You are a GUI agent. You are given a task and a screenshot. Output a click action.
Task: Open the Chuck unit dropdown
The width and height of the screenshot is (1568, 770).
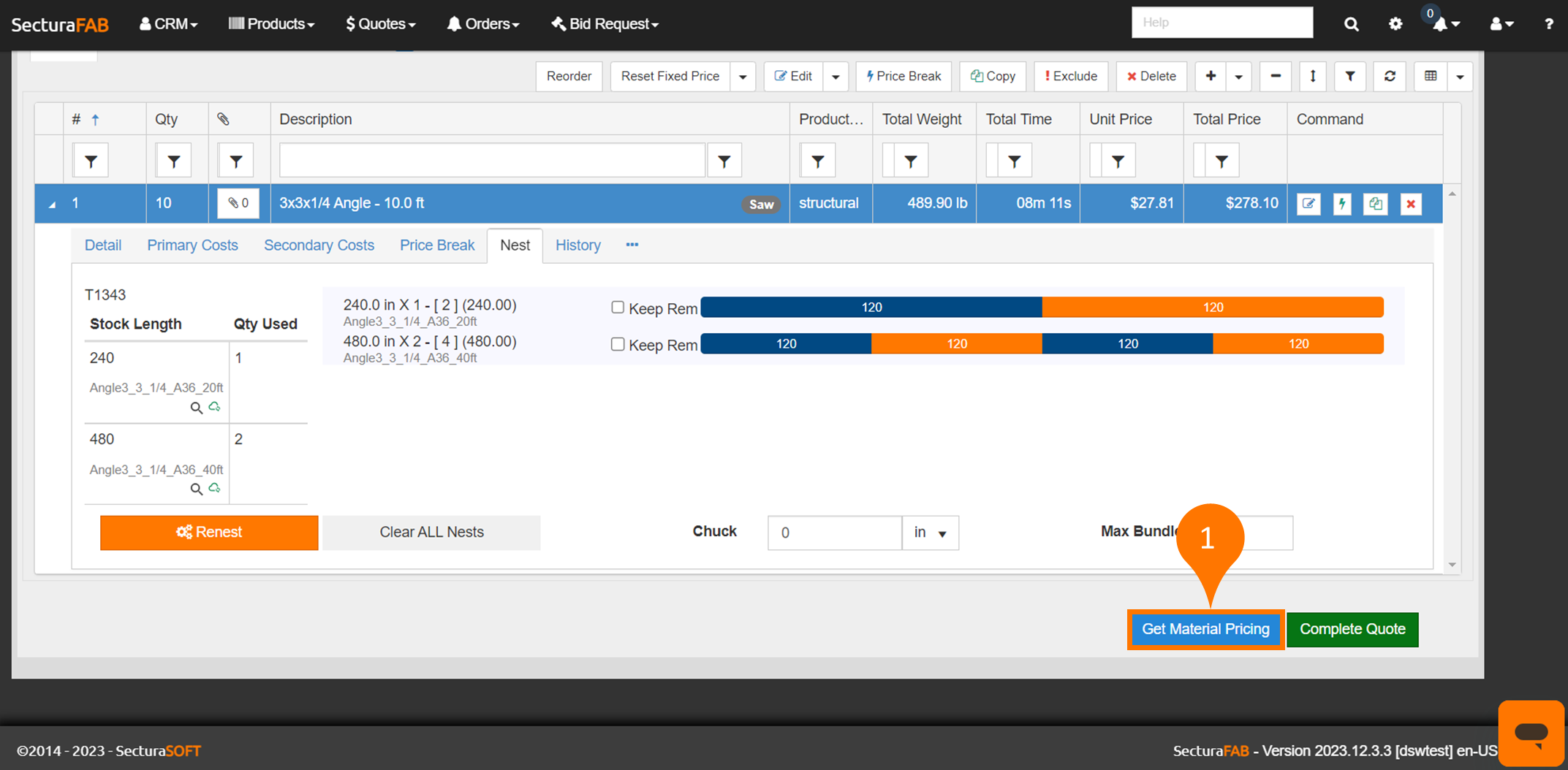coord(930,533)
